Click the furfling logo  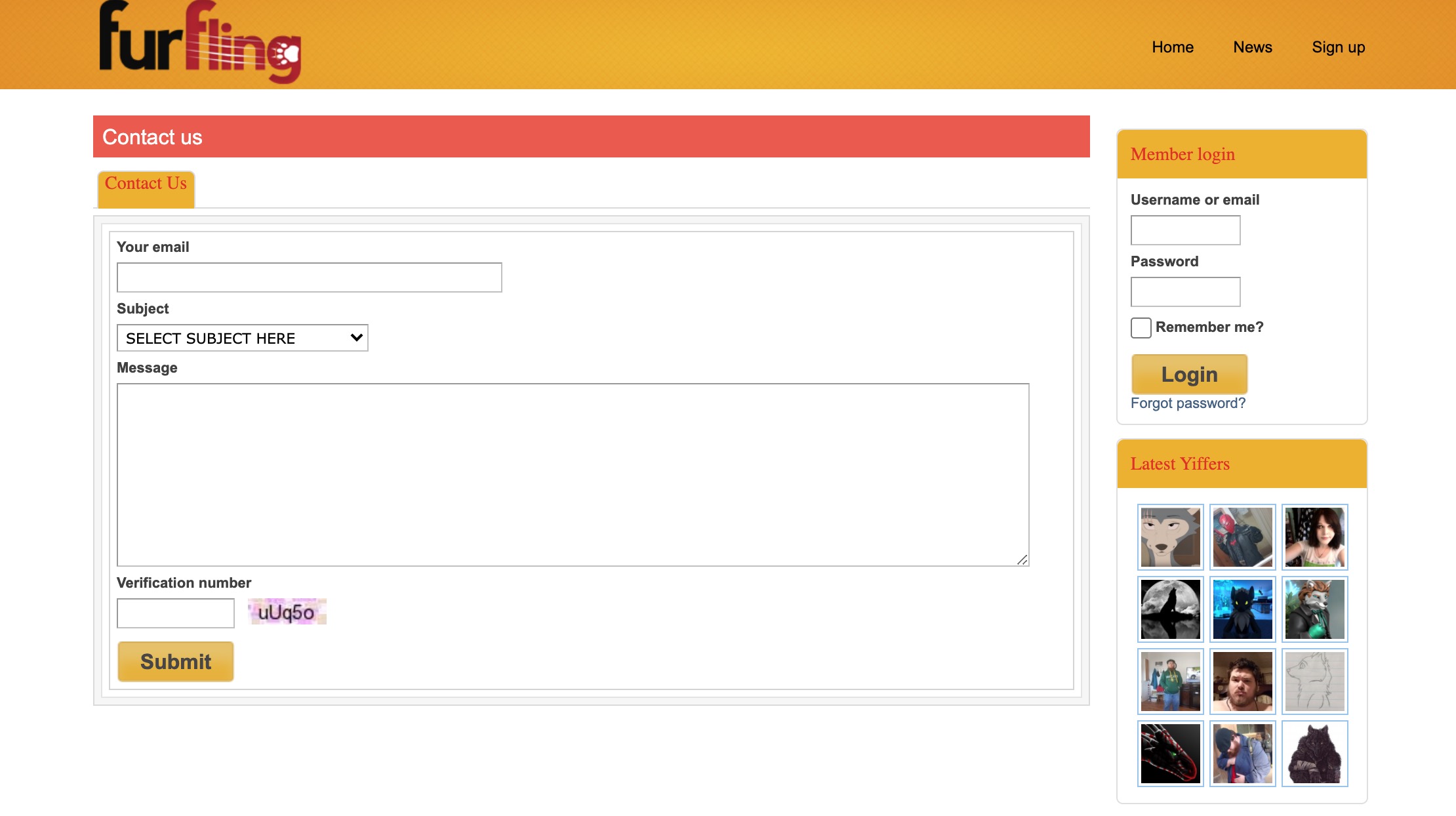[200, 42]
